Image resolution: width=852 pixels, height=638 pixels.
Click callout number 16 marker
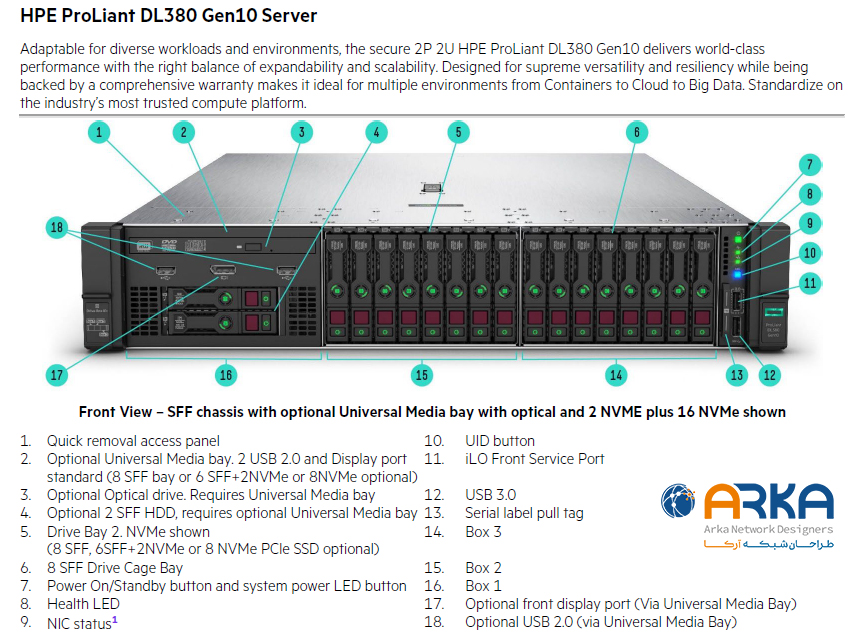pos(226,375)
